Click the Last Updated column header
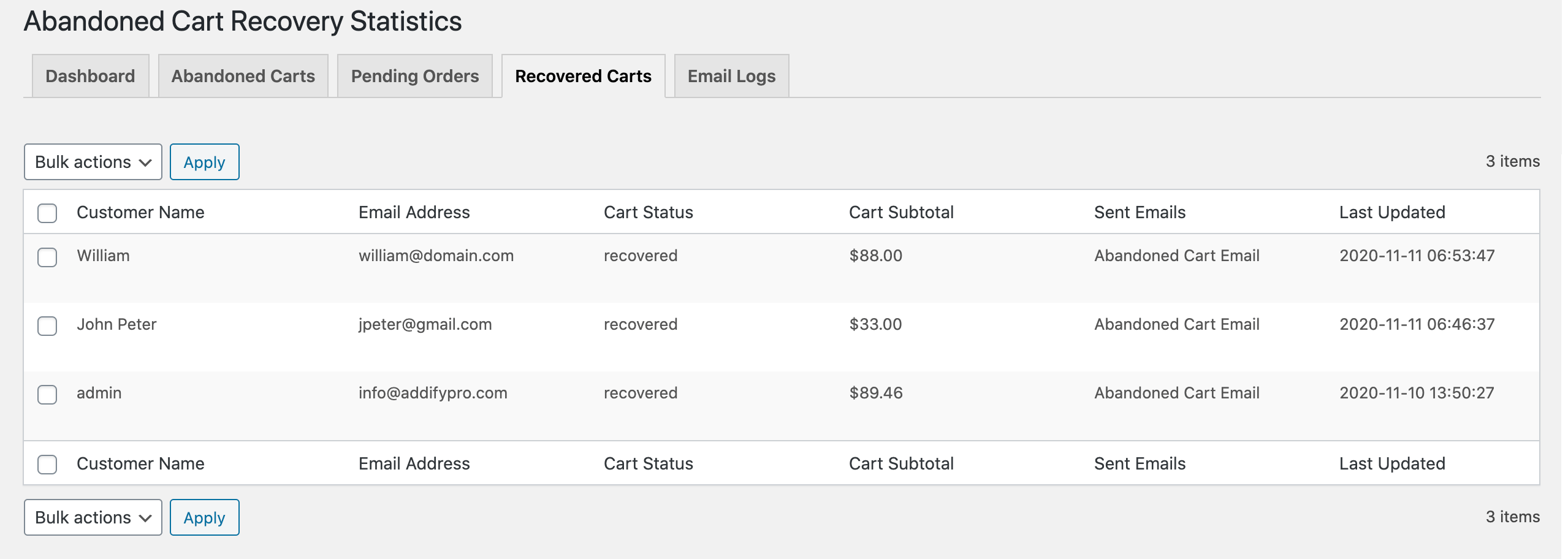Image resolution: width=1568 pixels, height=559 pixels. 1391,212
